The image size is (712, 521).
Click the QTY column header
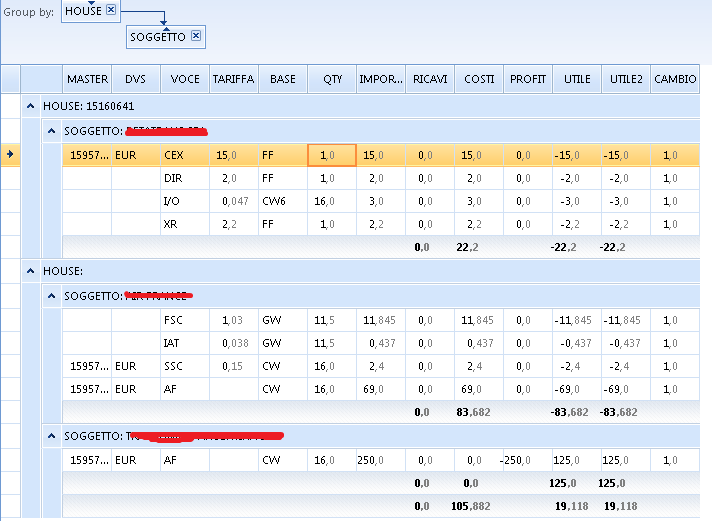point(332,79)
